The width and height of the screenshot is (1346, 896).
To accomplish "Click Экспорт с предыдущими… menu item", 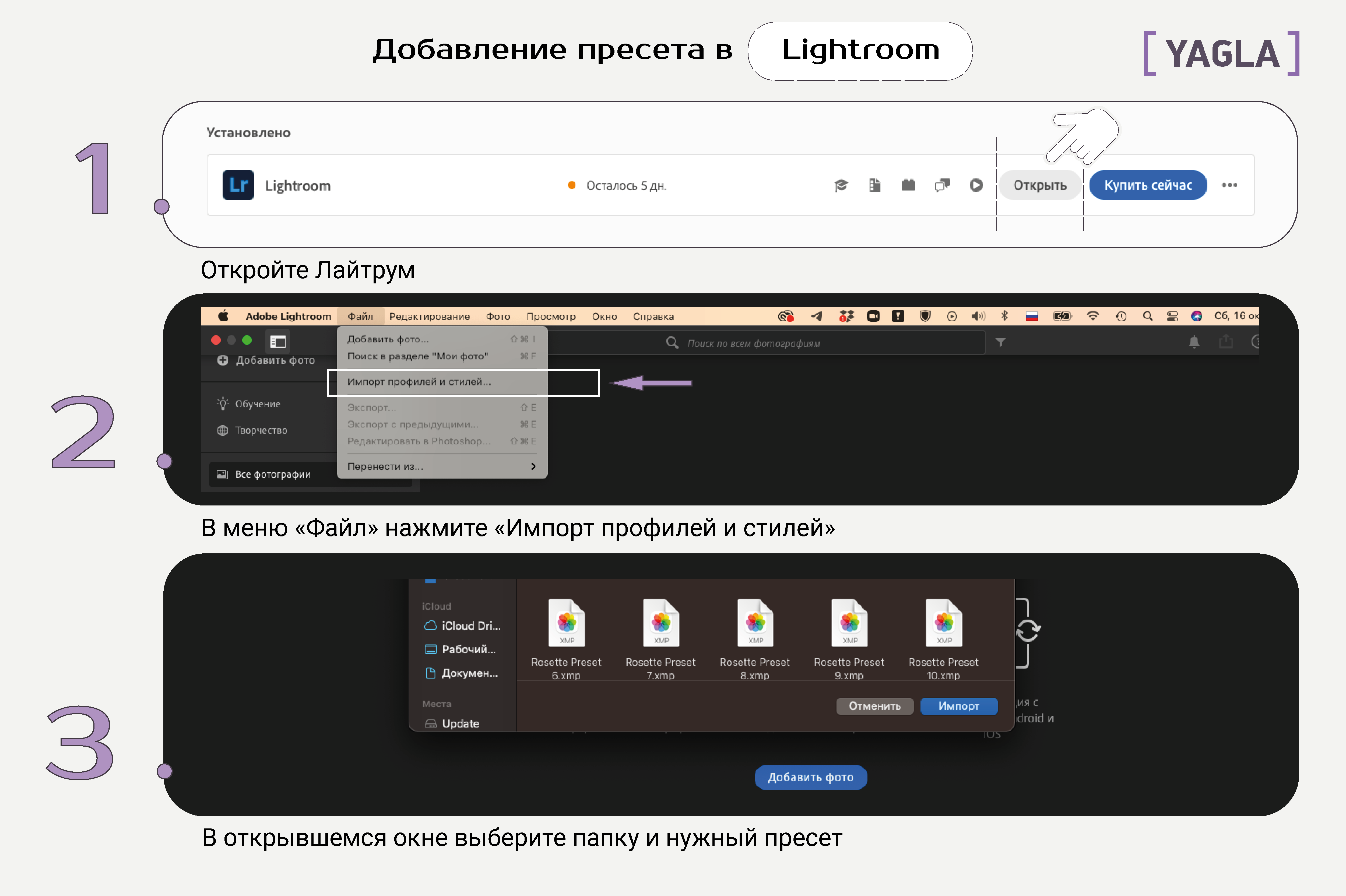I will tap(442, 424).
